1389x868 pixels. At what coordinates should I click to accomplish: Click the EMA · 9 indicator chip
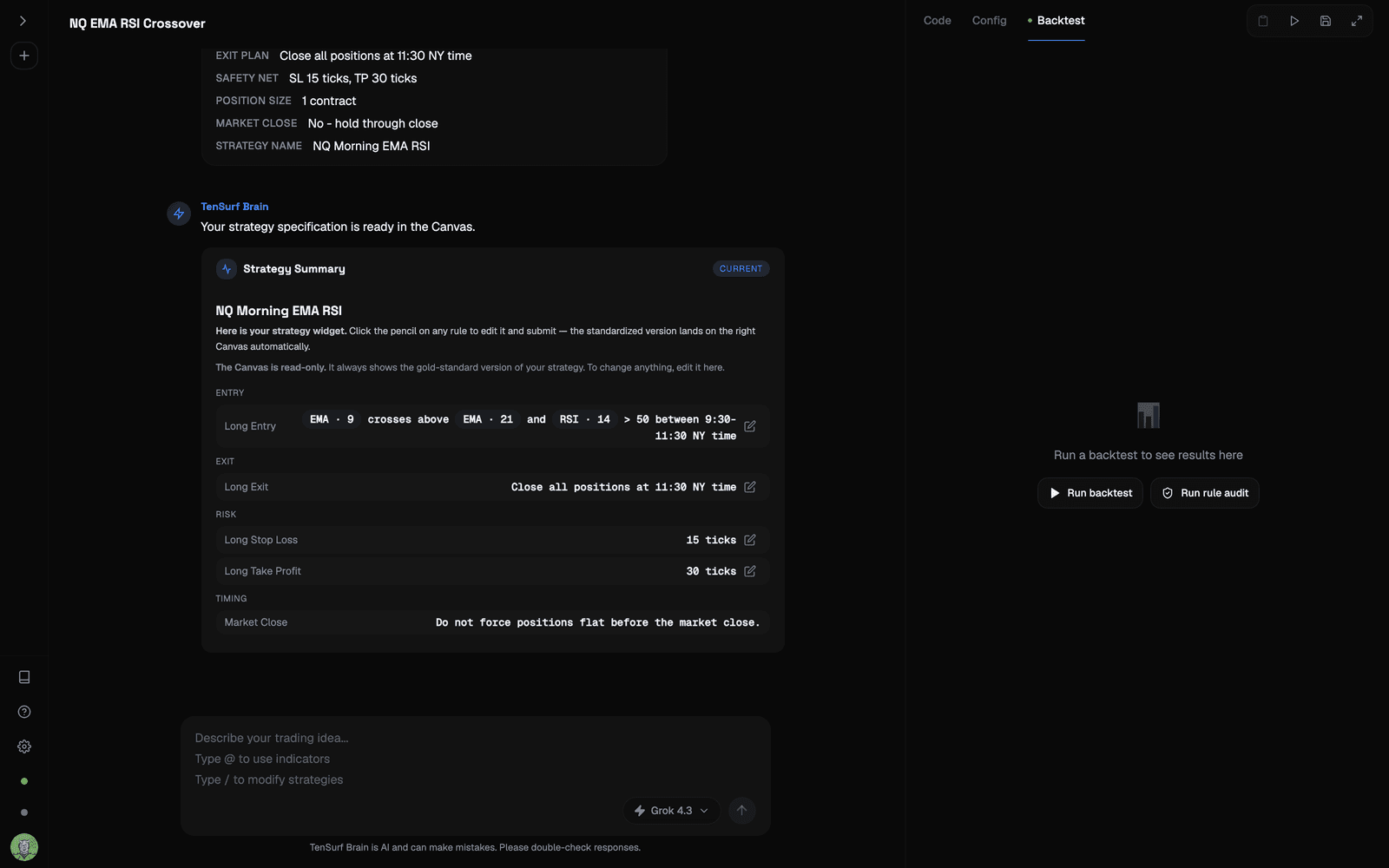(x=332, y=419)
